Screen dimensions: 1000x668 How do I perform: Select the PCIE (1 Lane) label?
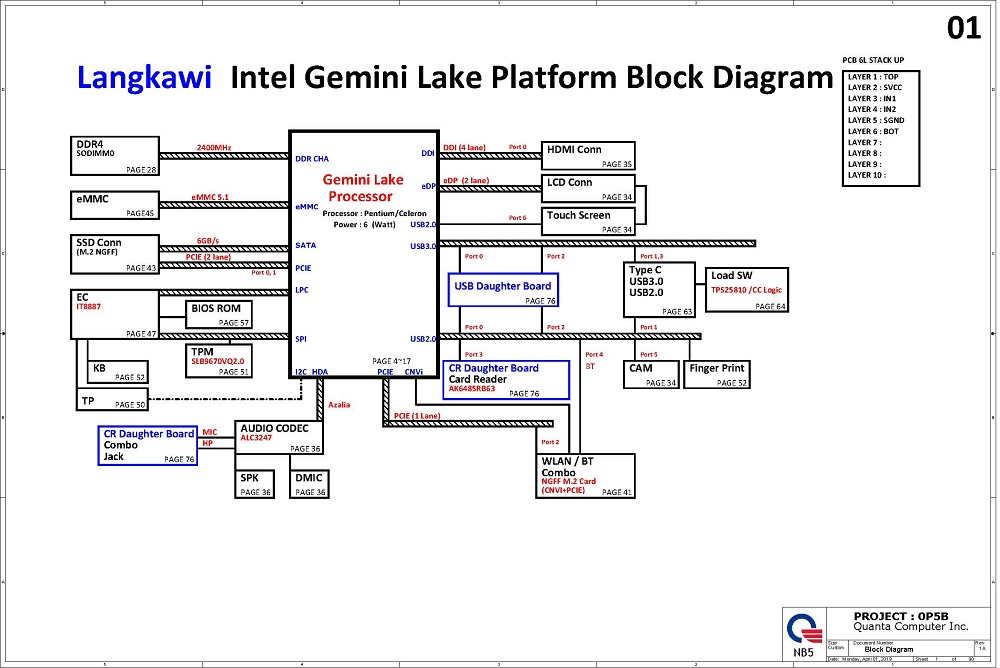coord(417,416)
